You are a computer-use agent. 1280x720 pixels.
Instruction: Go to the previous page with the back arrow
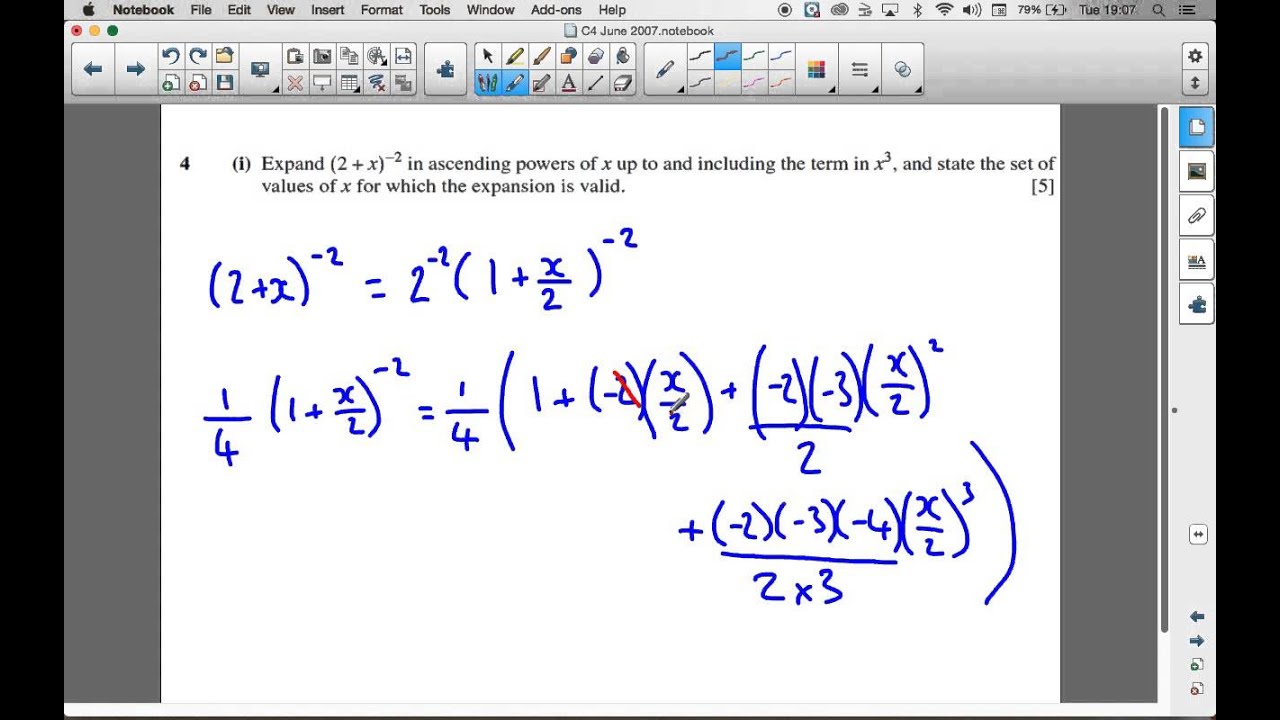coord(93,69)
